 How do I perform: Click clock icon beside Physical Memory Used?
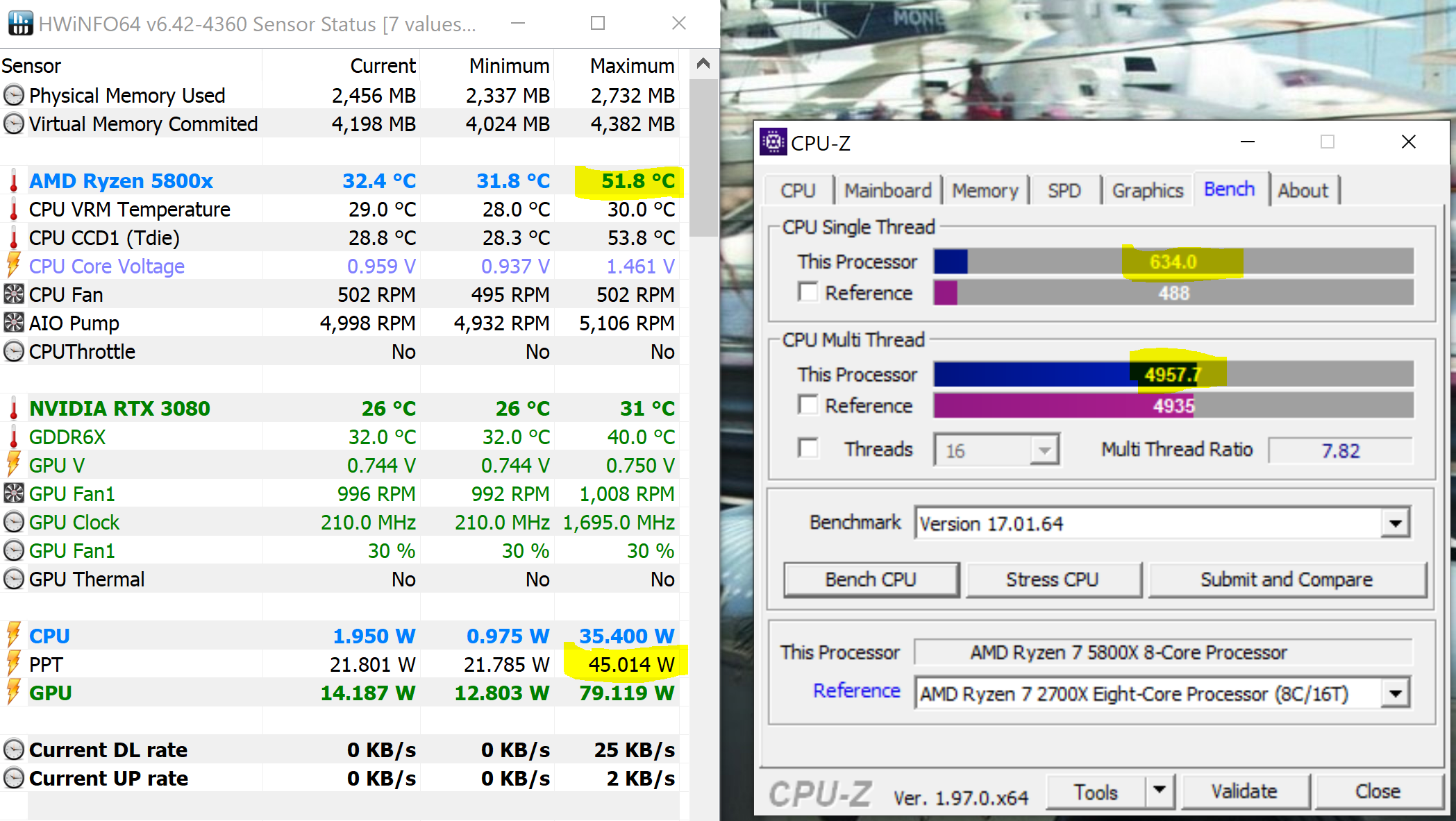(x=13, y=96)
